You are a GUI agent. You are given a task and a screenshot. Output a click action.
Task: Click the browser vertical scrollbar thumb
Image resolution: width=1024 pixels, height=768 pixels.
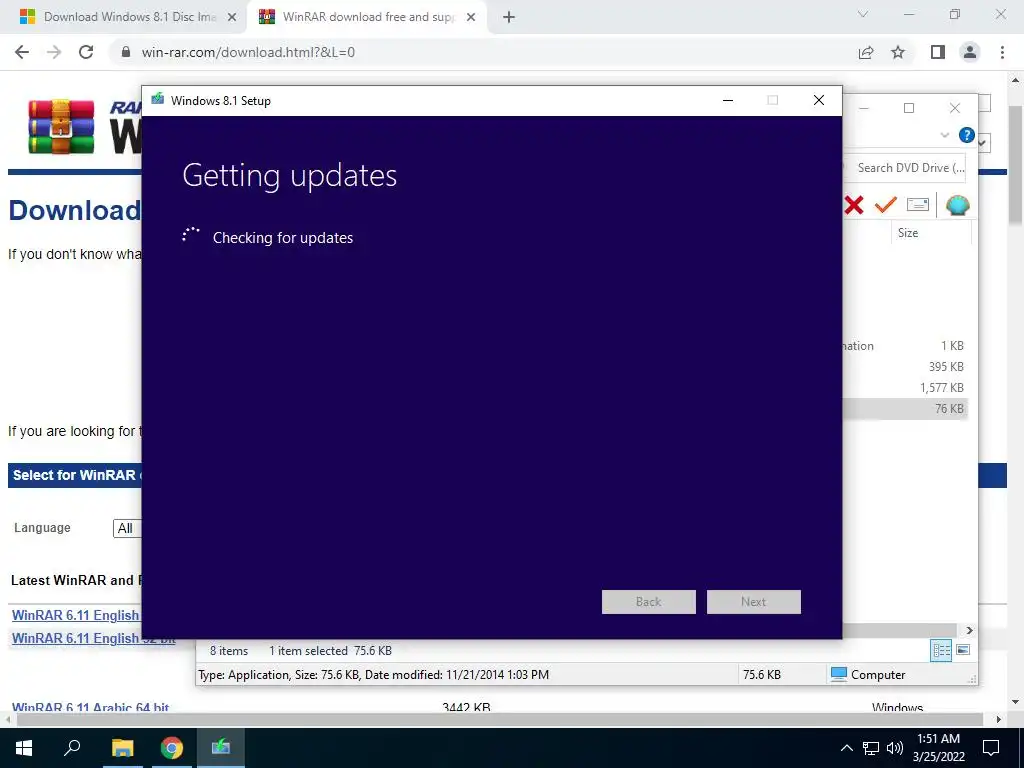1015,163
